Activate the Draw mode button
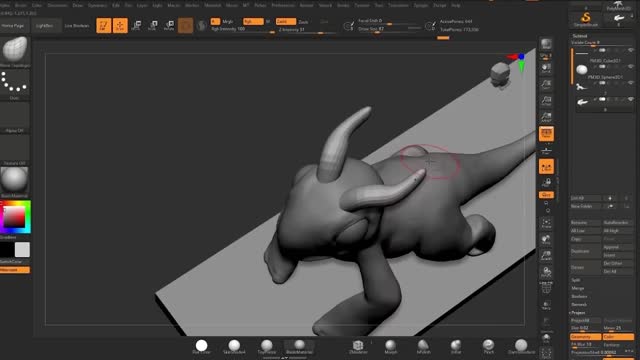This screenshot has width=640, height=360. 120,25
